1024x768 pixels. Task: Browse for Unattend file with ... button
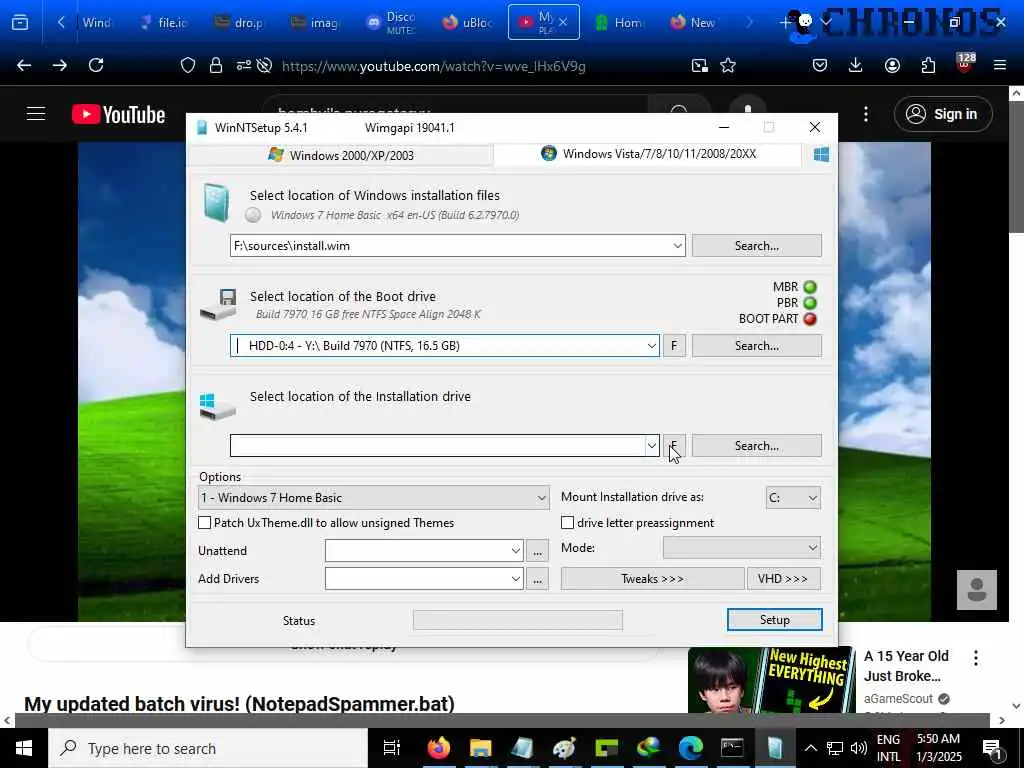tap(537, 551)
